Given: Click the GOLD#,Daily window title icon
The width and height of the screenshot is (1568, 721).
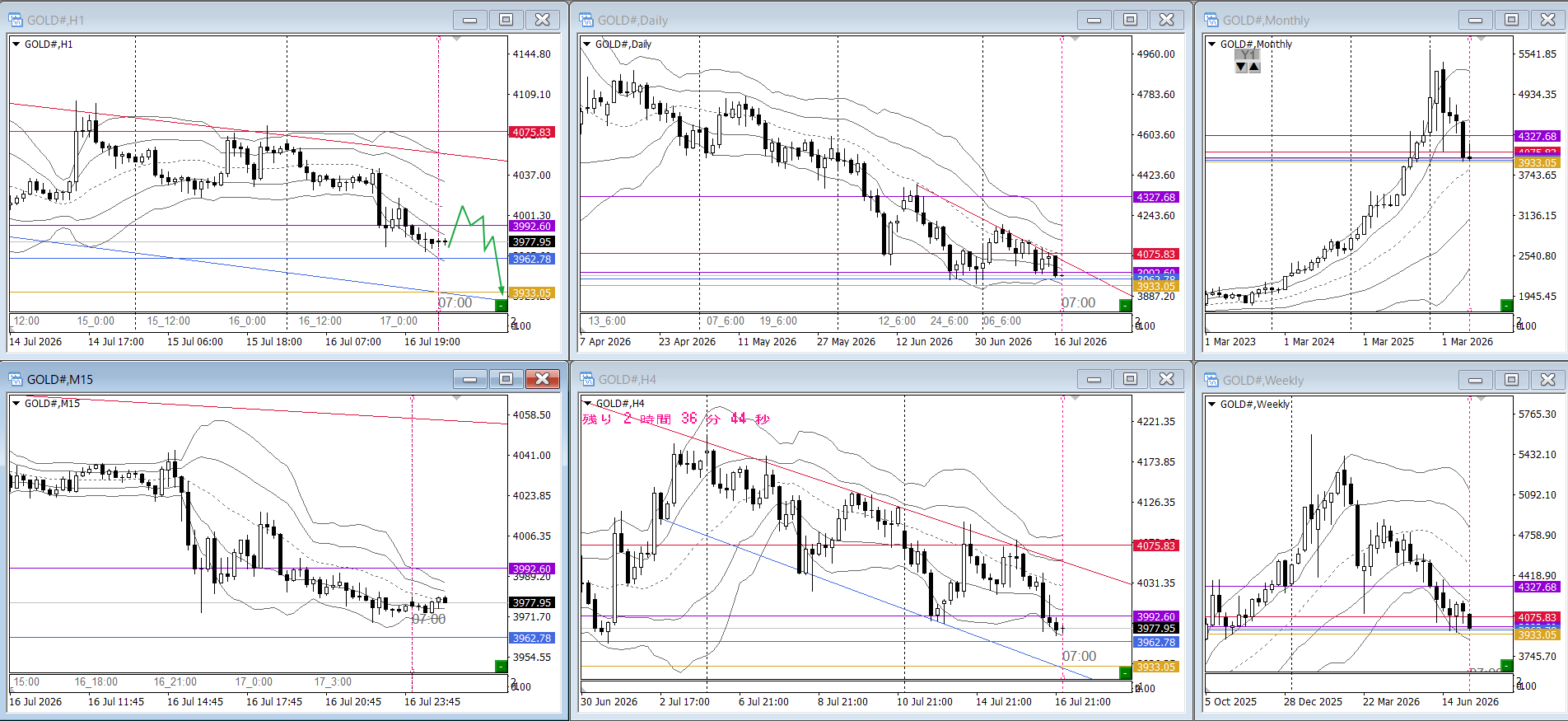Looking at the screenshot, I should click(586, 20).
